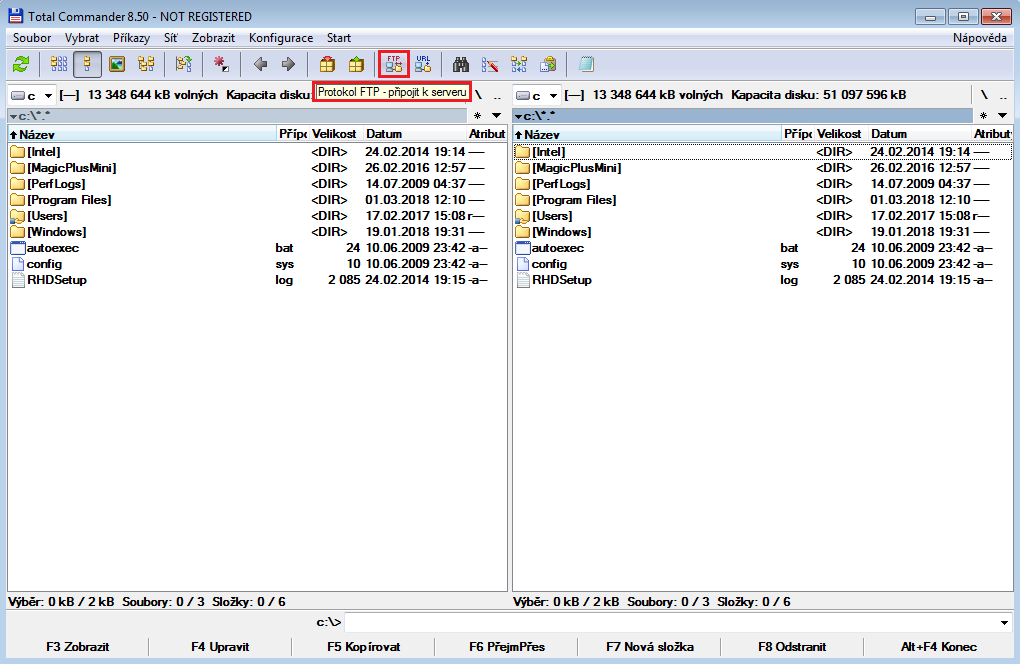Toggle thumbnail view in the toolbar
The width and height of the screenshot is (1020, 664).
click(117, 65)
